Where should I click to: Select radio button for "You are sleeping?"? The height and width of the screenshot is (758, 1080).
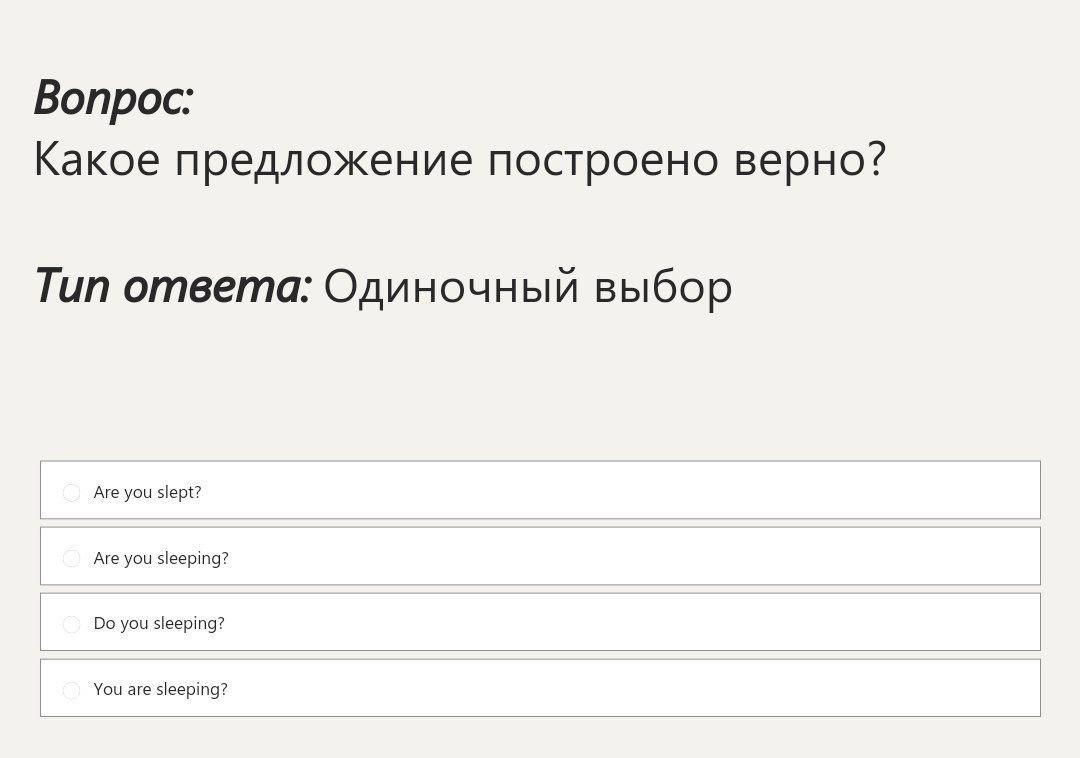[x=71, y=690]
